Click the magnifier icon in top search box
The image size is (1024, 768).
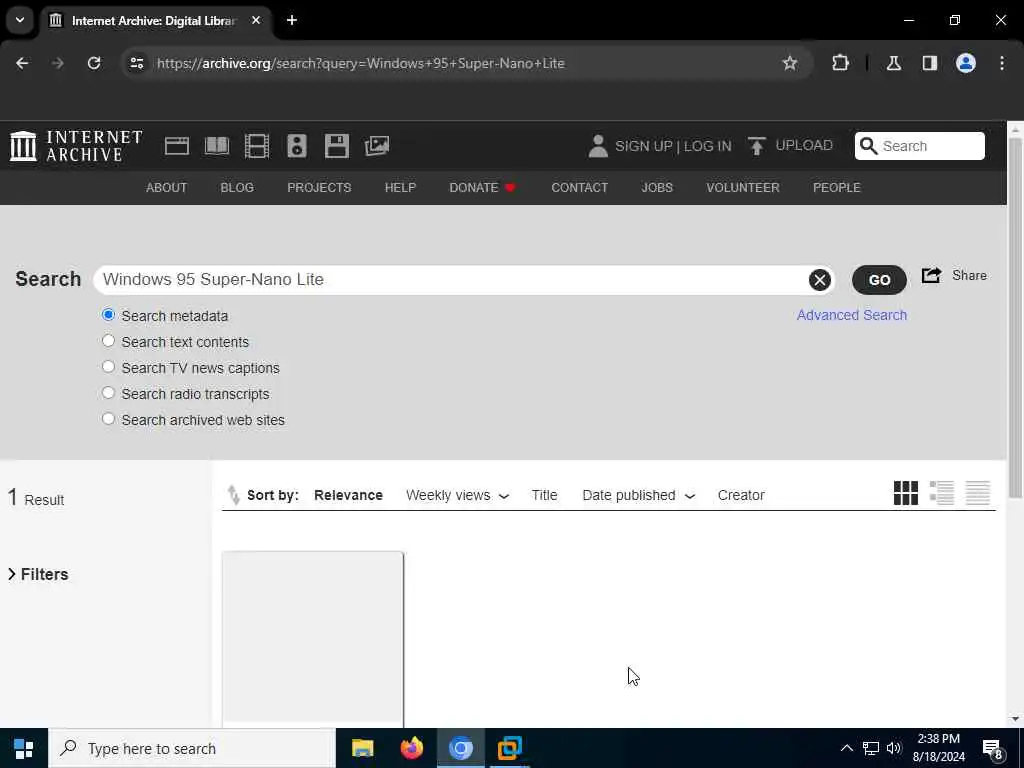(x=868, y=146)
